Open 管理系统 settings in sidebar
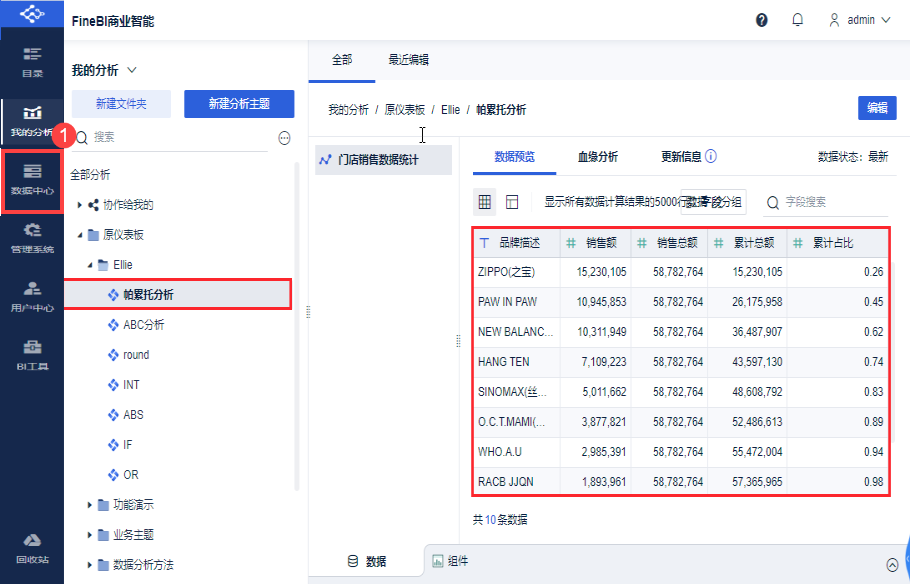This screenshot has width=910, height=584. [x=32, y=238]
